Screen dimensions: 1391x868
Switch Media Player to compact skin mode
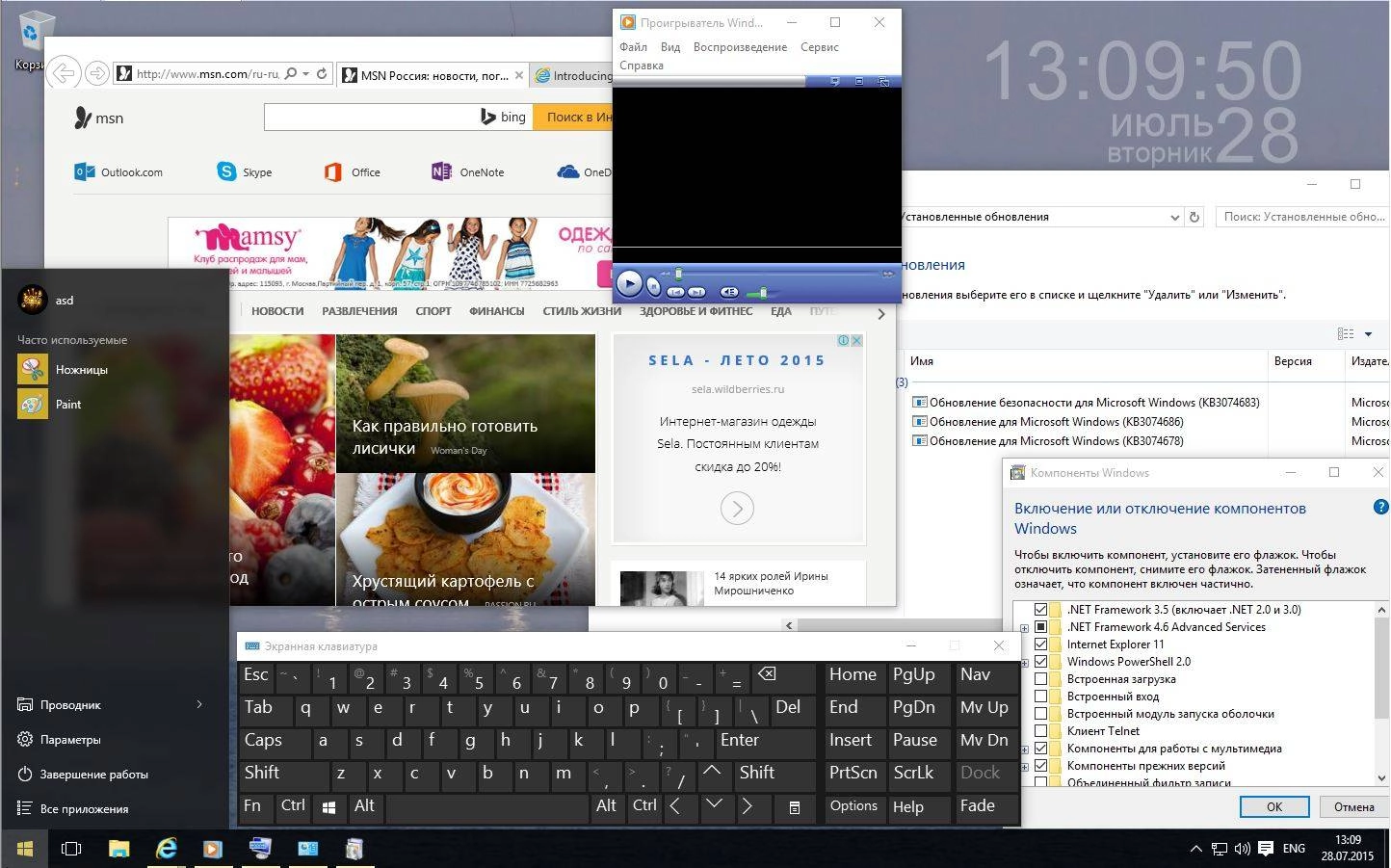pos(883,82)
